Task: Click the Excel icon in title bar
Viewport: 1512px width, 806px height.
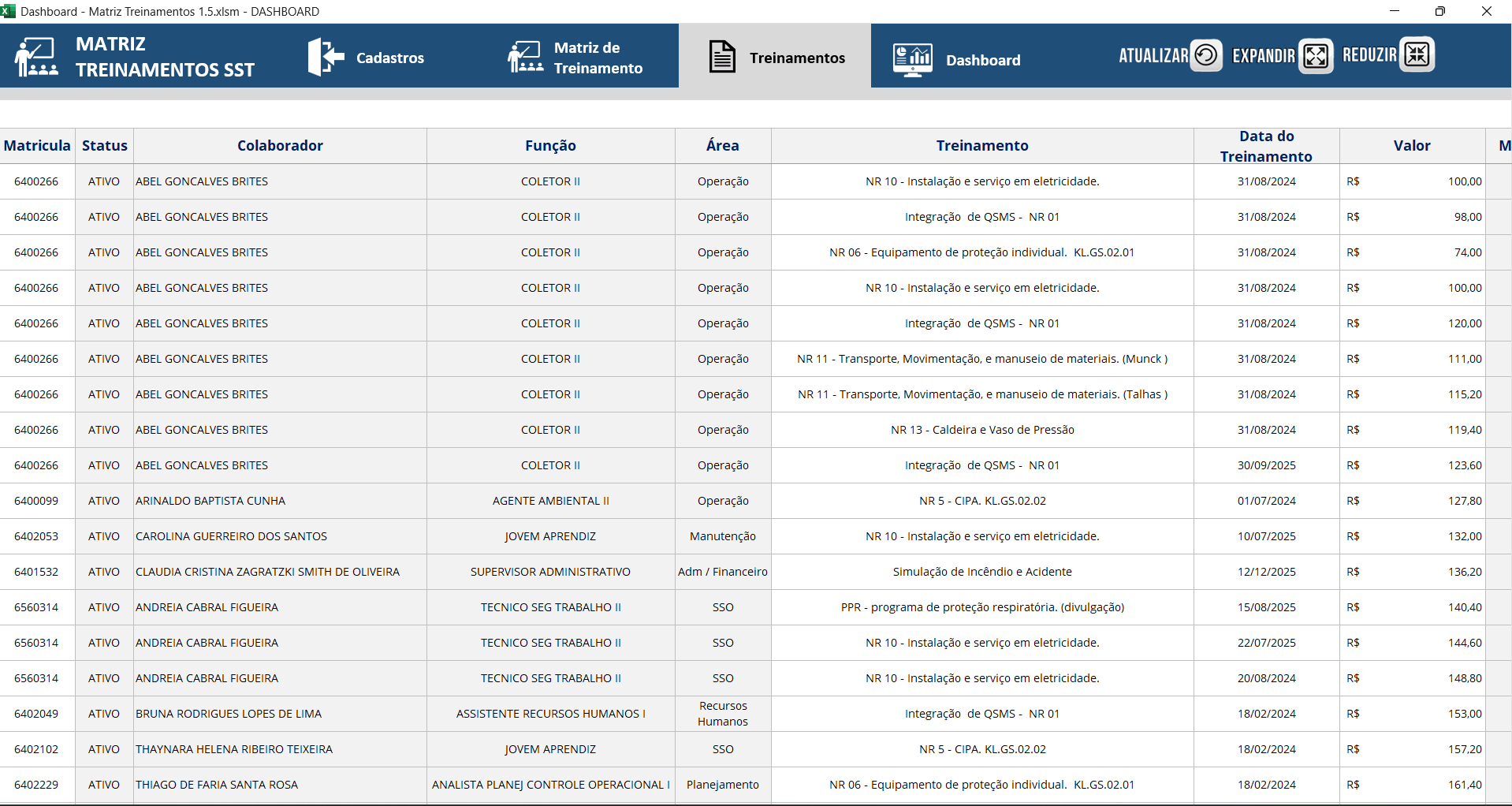Action: [8, 11]
